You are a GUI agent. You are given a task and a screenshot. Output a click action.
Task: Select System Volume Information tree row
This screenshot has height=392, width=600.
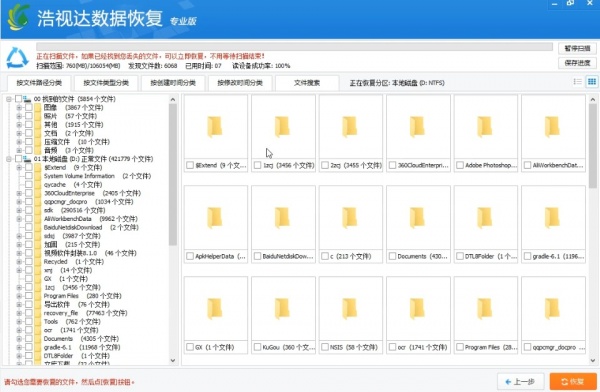97,176
